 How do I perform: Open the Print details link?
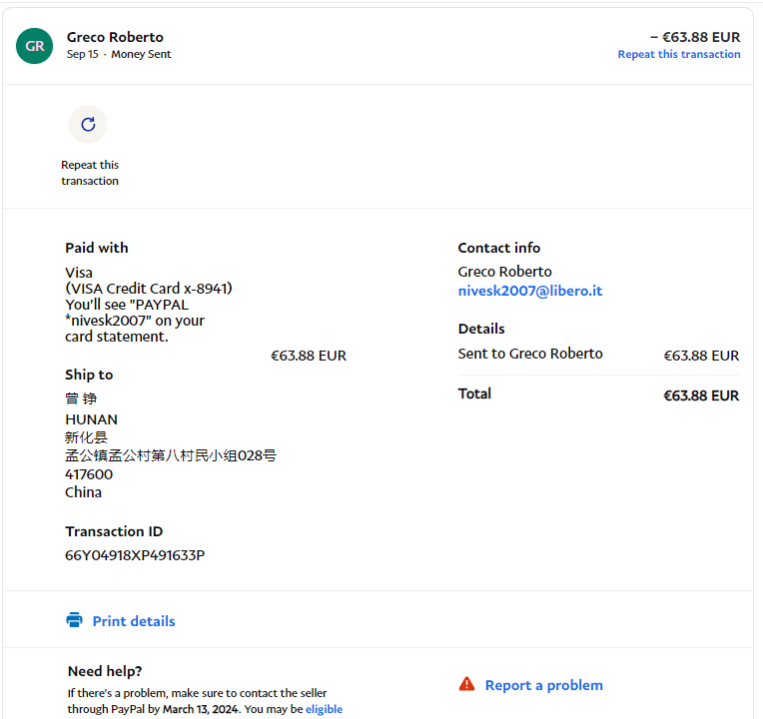(133, 621)
